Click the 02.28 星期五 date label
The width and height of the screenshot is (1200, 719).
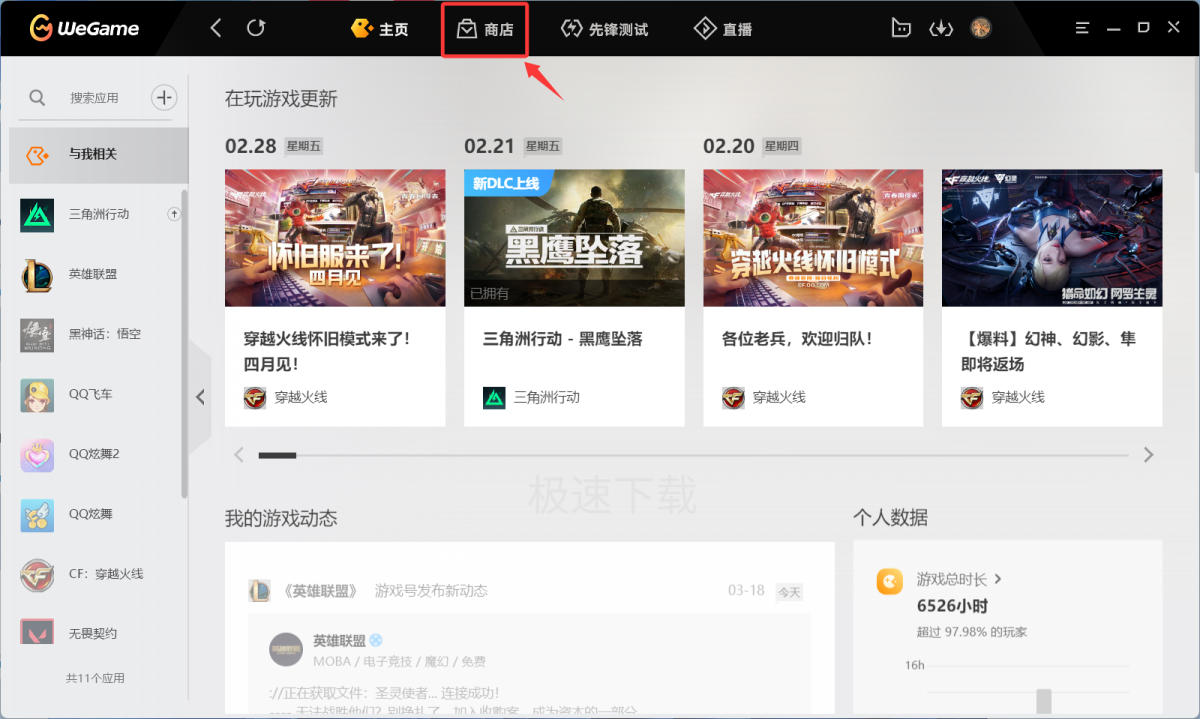pyautogui.click(x=274, y=146)
